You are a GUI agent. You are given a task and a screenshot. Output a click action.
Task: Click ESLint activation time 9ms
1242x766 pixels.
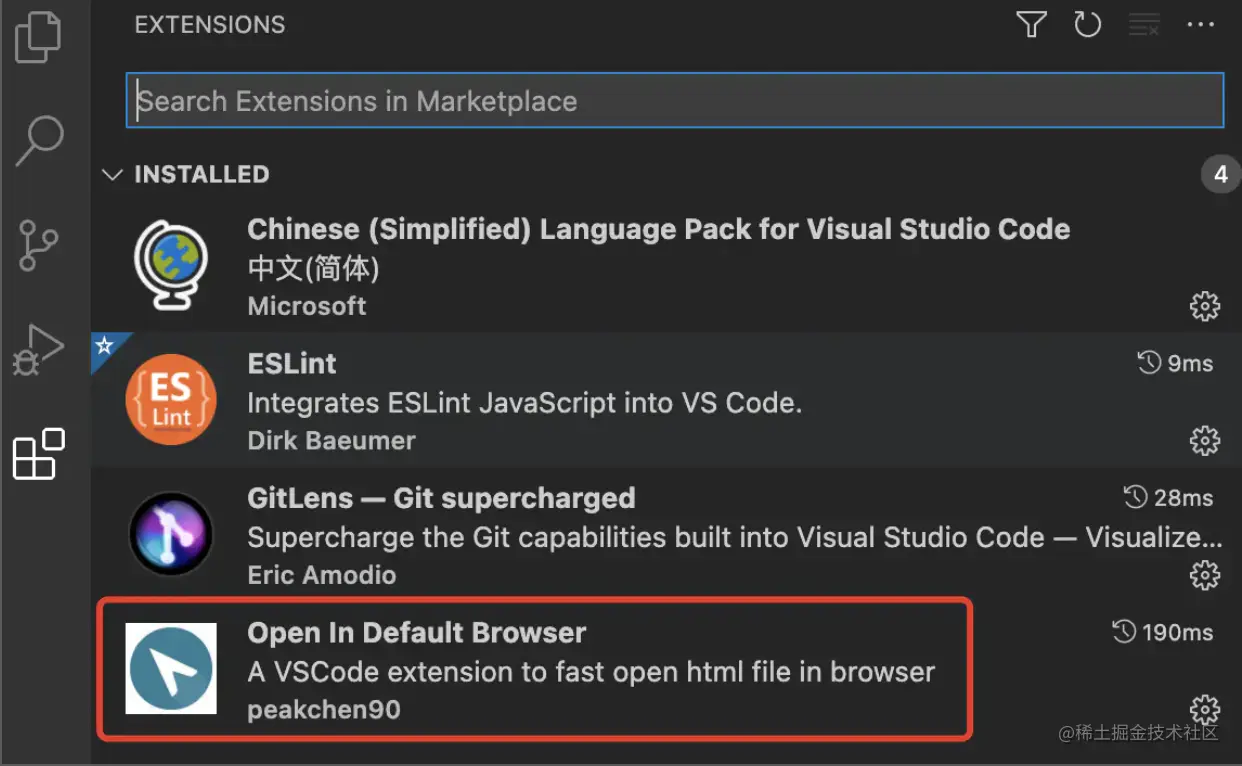pos(1177,363)
